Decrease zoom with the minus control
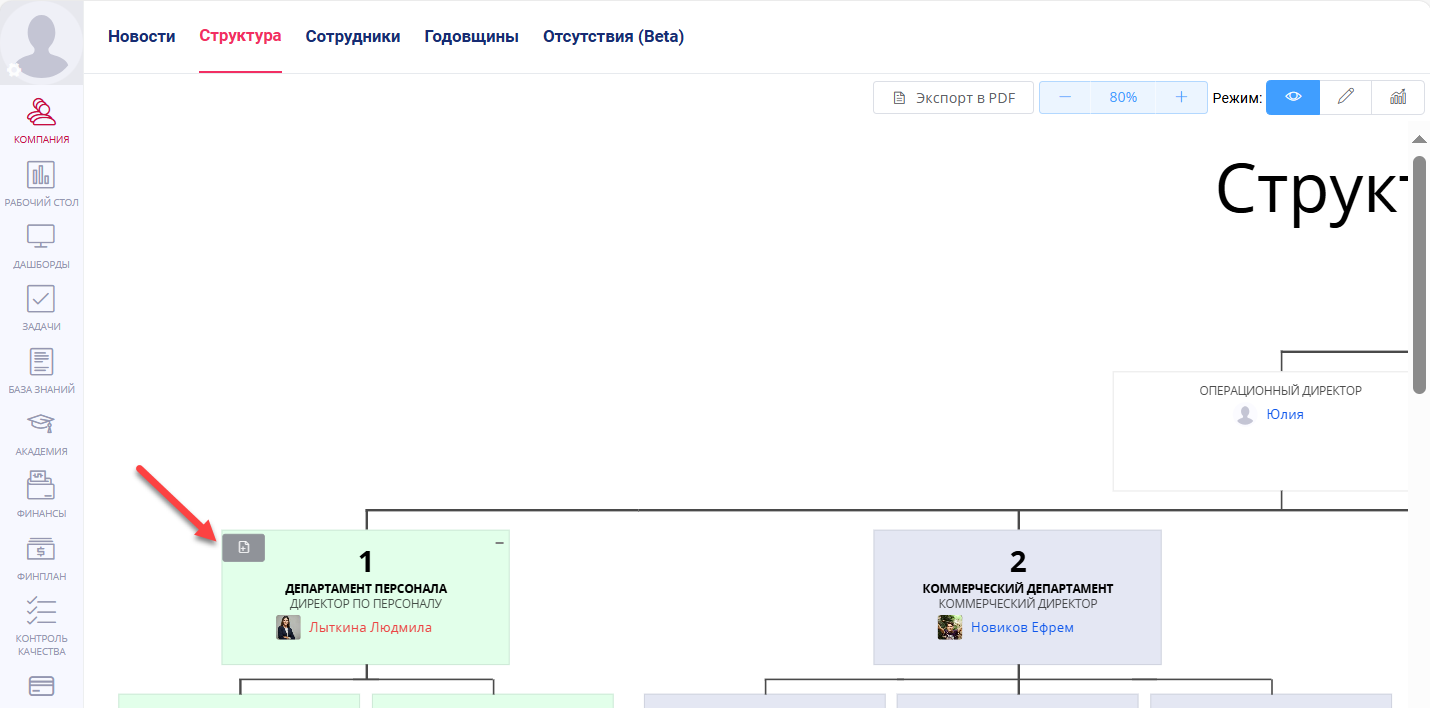The width and height of the screenshot is (1430, 708). 1065,97
